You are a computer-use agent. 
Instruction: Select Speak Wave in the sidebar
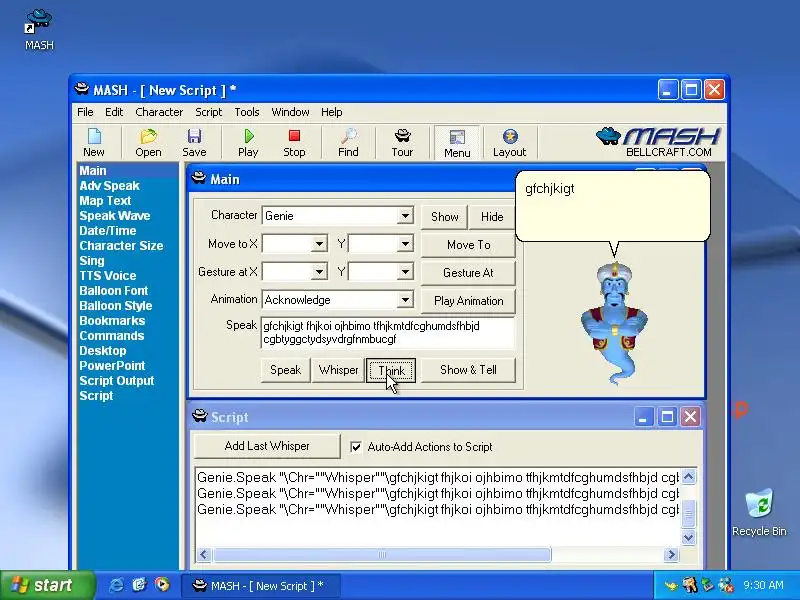coord(115,216)
